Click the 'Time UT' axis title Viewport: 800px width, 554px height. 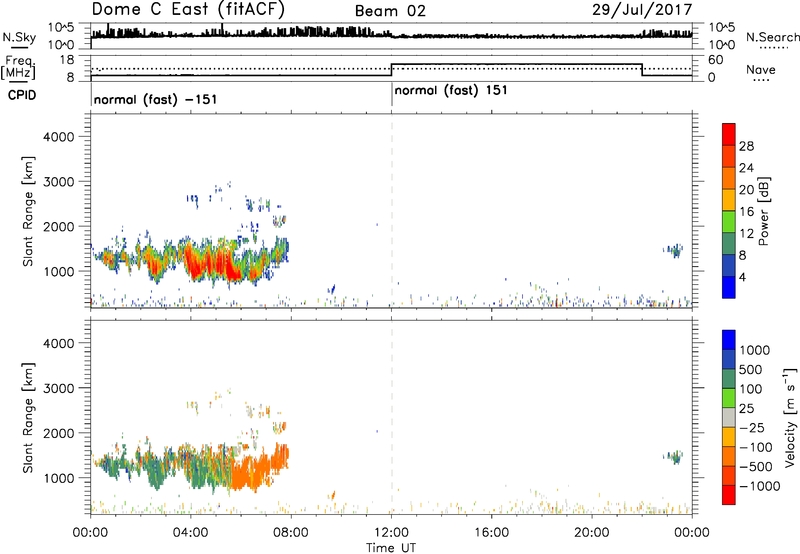(x=391, y=548)
